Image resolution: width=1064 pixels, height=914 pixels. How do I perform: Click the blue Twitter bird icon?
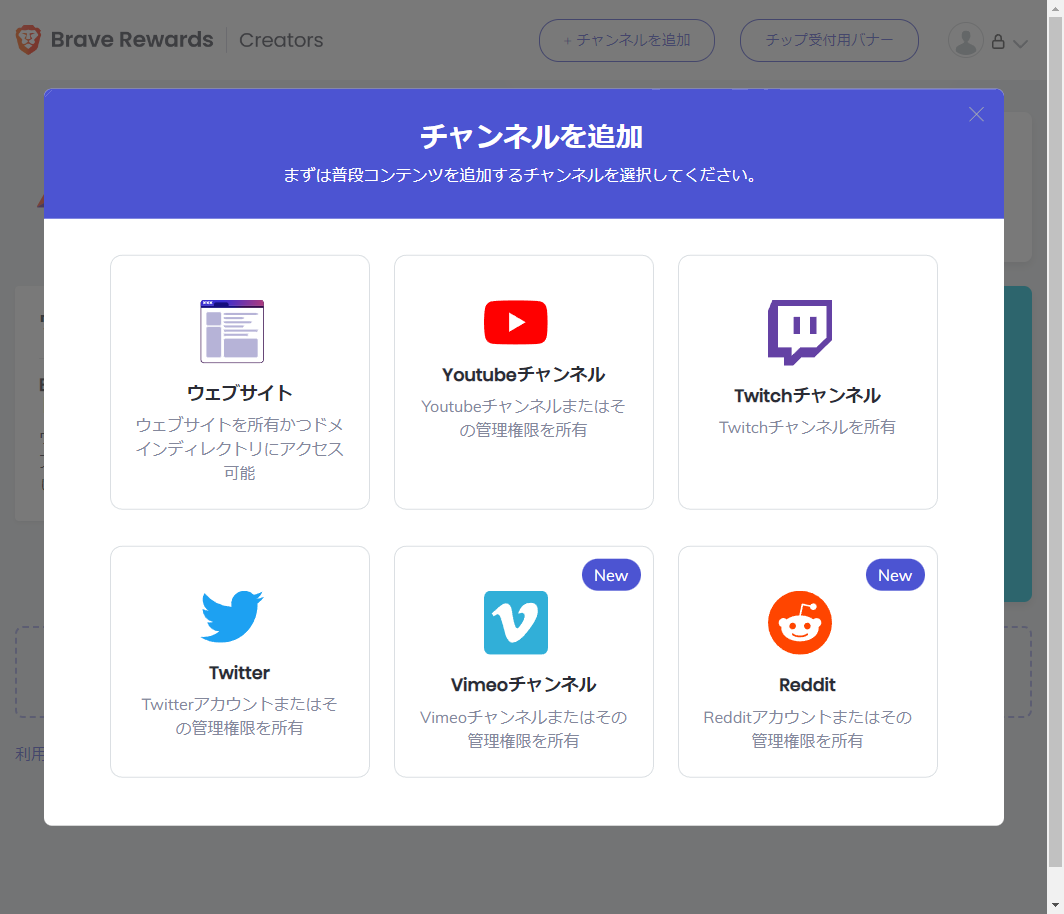pos(232,617)
